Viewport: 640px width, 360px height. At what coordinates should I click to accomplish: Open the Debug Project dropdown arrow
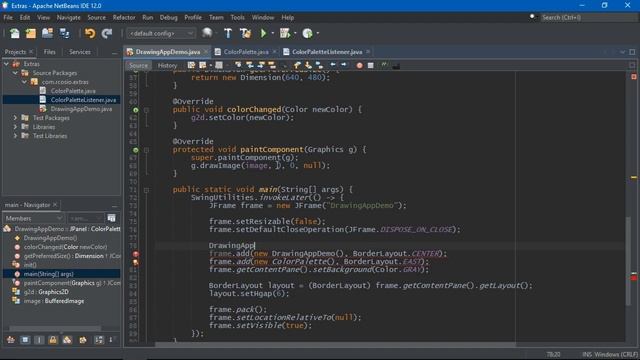[x=295, y=33]
